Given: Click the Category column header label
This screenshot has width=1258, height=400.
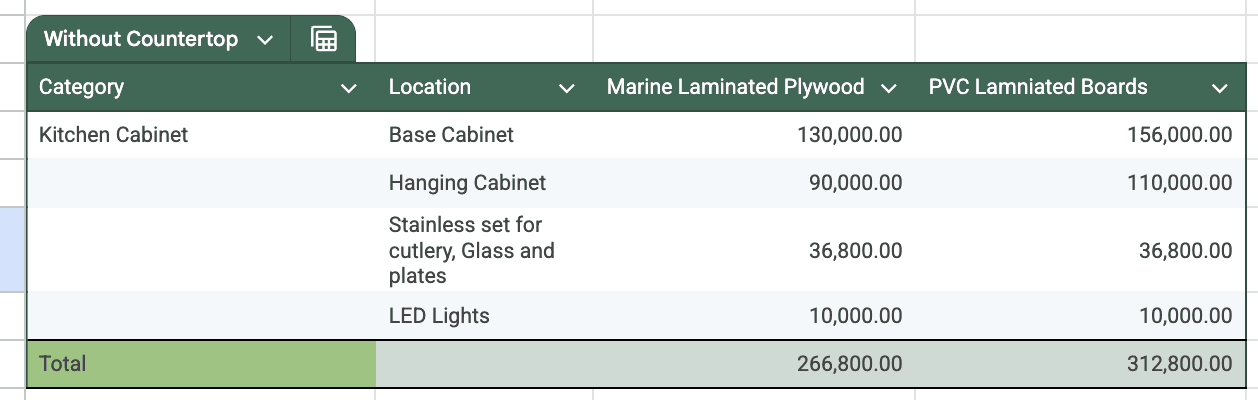Looking at the screenshot, I should (82, 87).
